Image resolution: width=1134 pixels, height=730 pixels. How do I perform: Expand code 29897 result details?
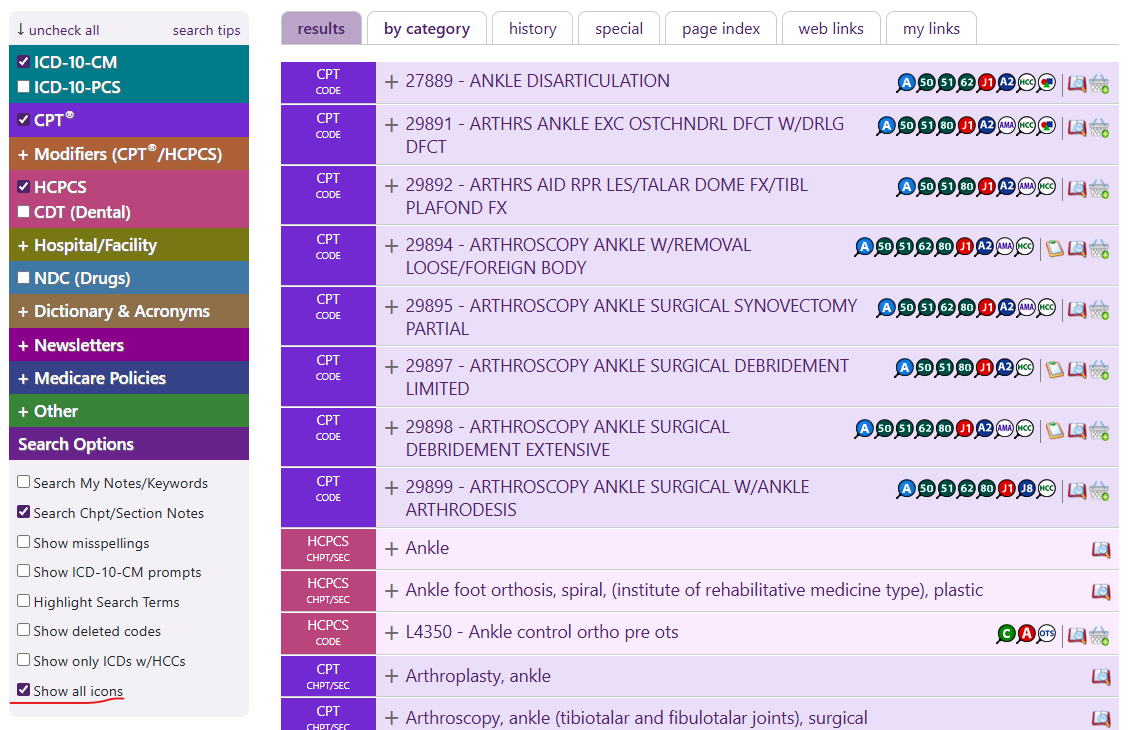click(x=392, y=368)
